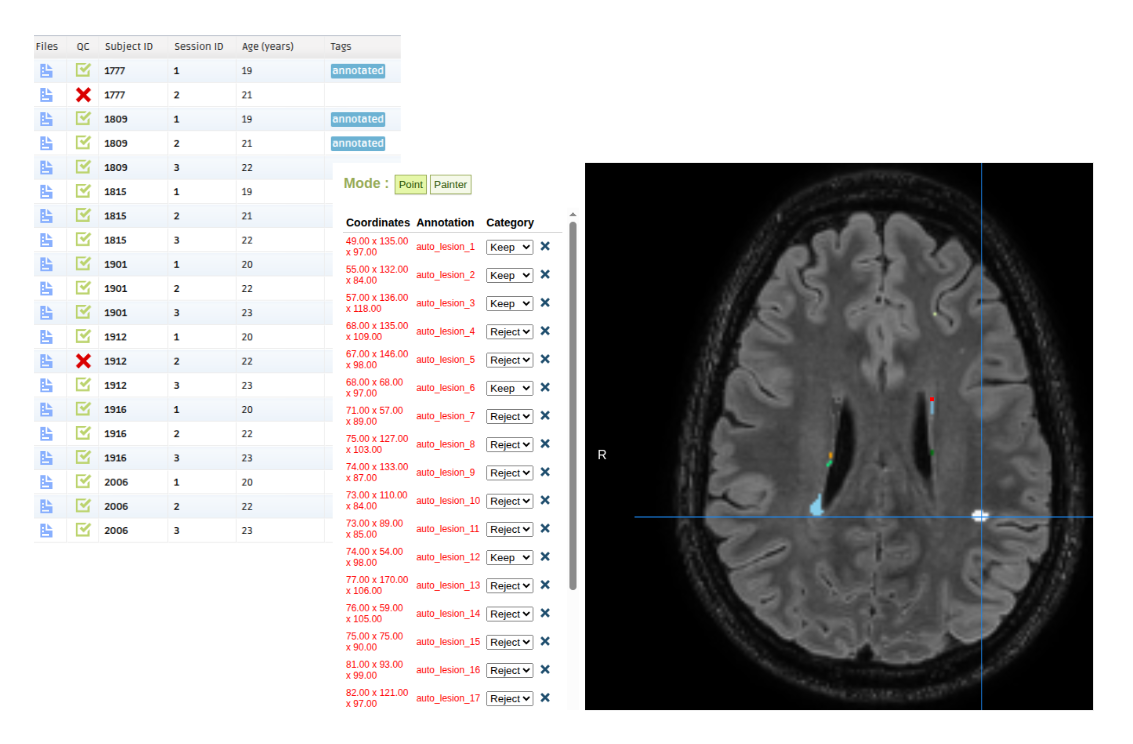The image size is (1133, 744).
Task: Click bright white lesion at crosshair intersection
Action: 980,515
